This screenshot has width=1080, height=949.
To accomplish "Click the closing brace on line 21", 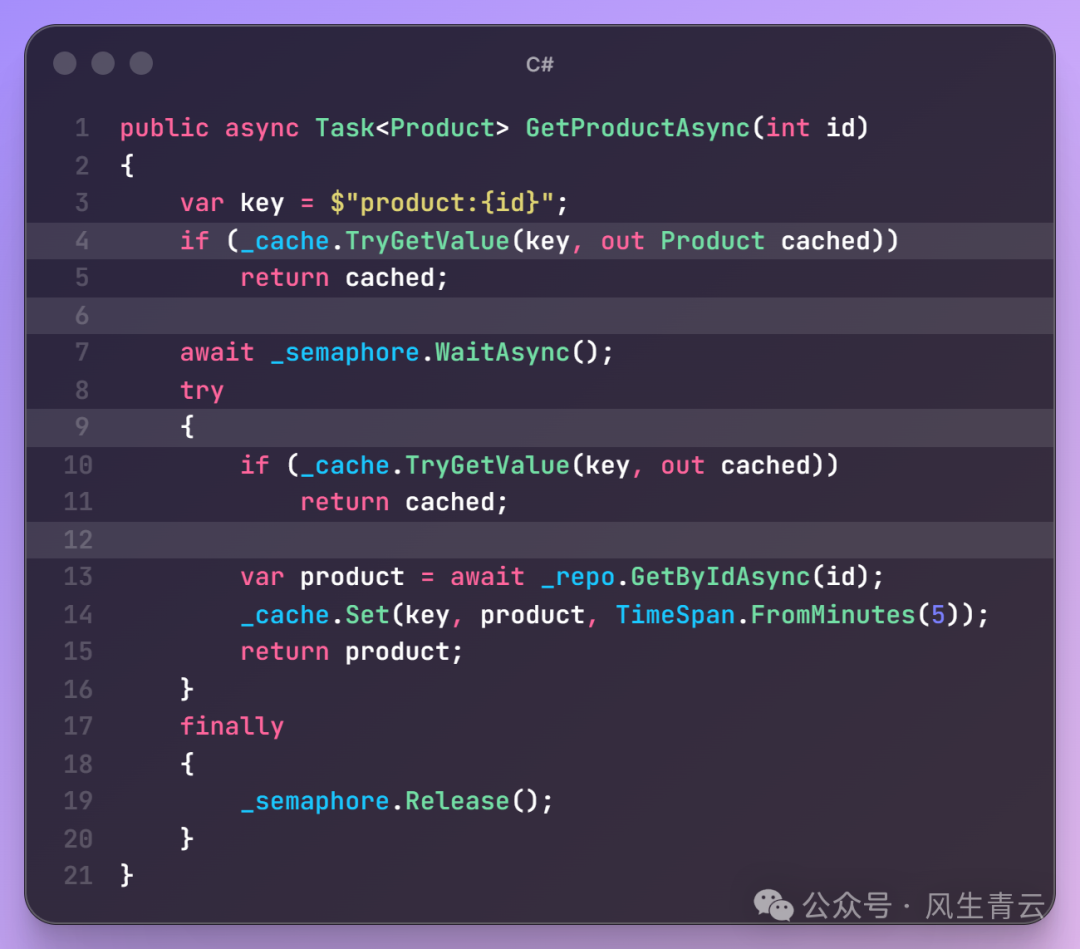I will point(127,876).
